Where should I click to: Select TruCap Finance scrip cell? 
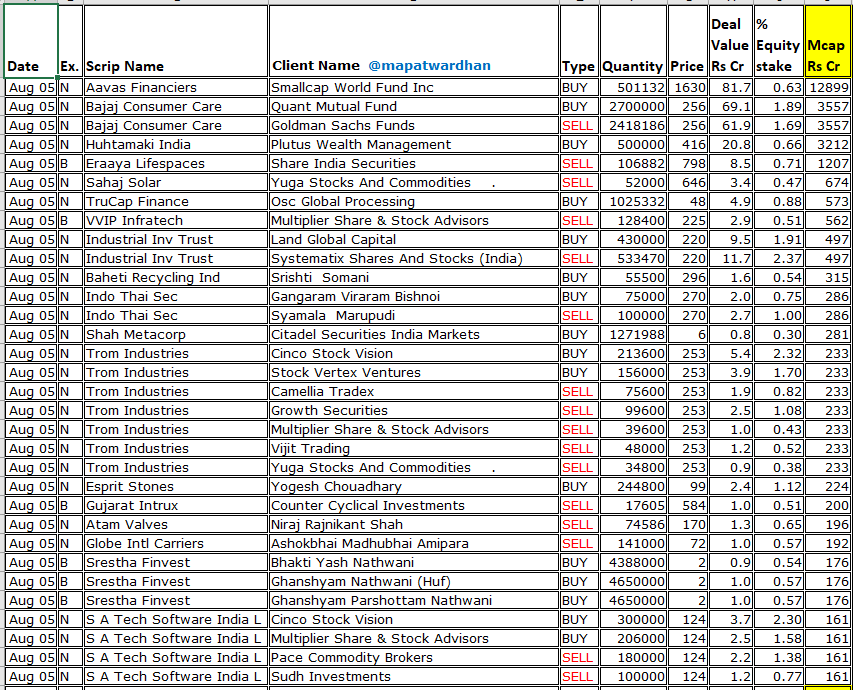(176, 202)
